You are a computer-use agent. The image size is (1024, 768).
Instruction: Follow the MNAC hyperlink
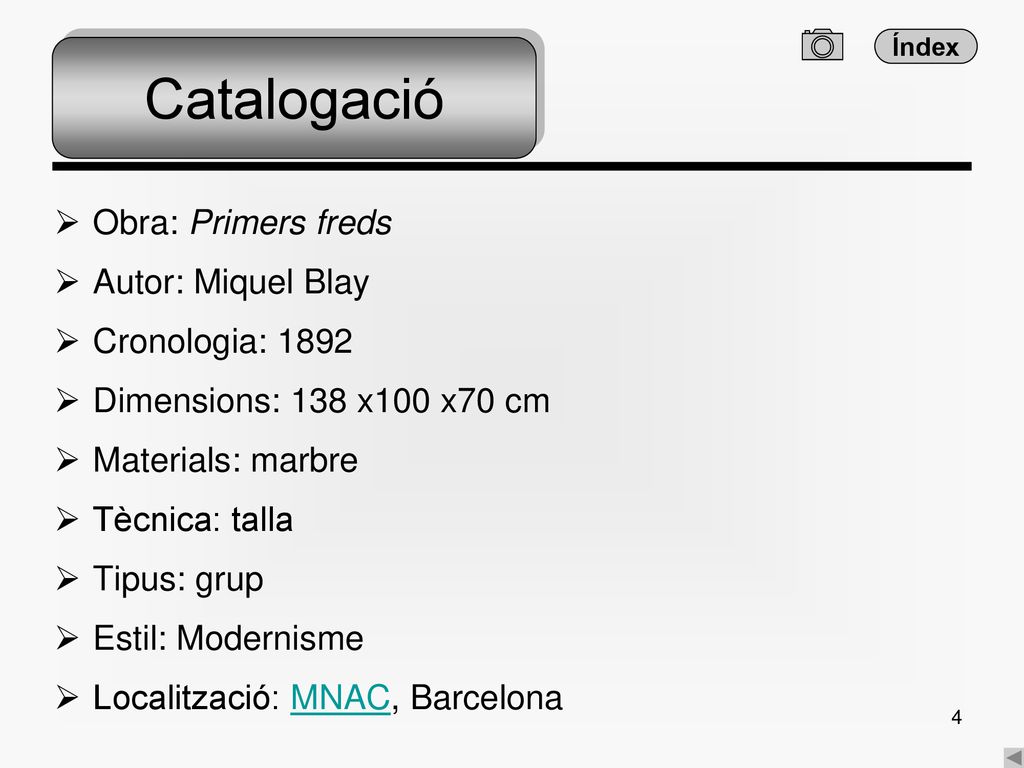340,697
